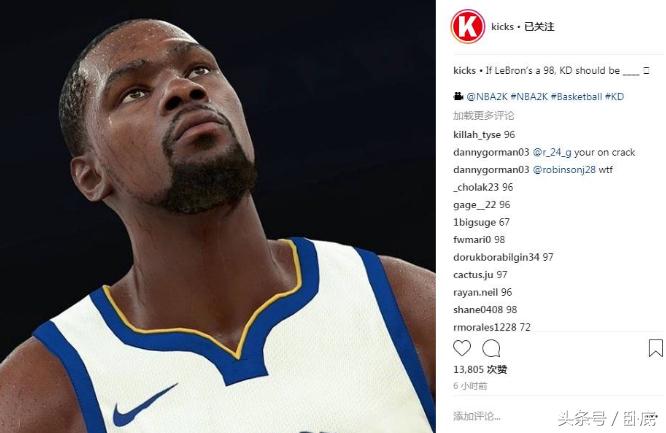The image size is (666, 433).
Task: Visit commenter killah_tyse profile
Action: click(477, 135)
